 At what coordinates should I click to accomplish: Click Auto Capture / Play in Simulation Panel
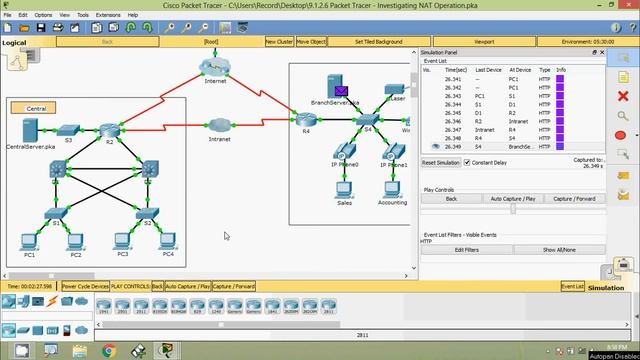[x=513, y=199]
